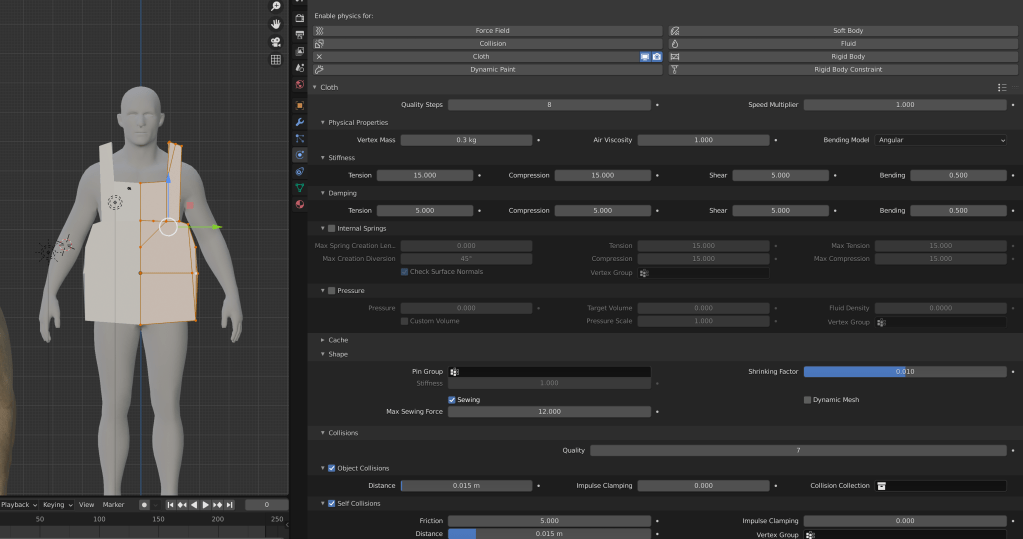The width and height of the screenshot is (1023, 539).
Task: Open the Particles properties tab
Action: click(x=300, y=139)
